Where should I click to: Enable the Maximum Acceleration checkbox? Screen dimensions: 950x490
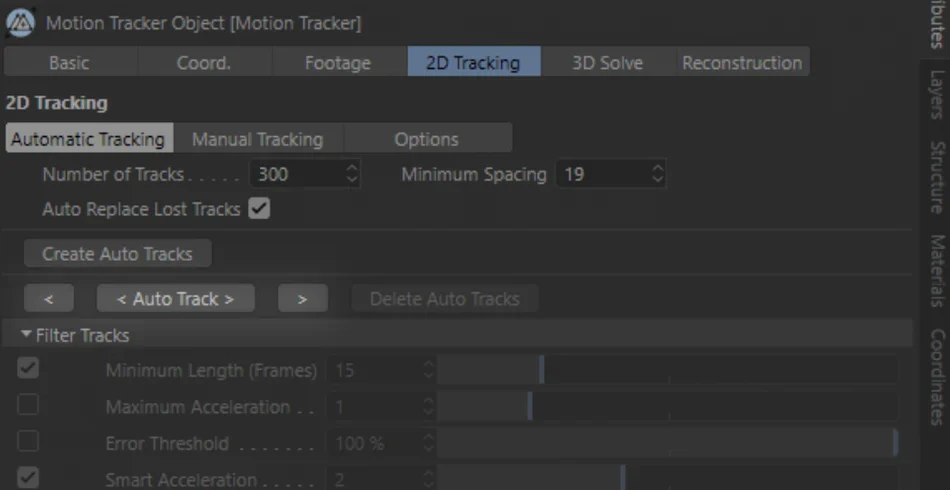point(28,405)
